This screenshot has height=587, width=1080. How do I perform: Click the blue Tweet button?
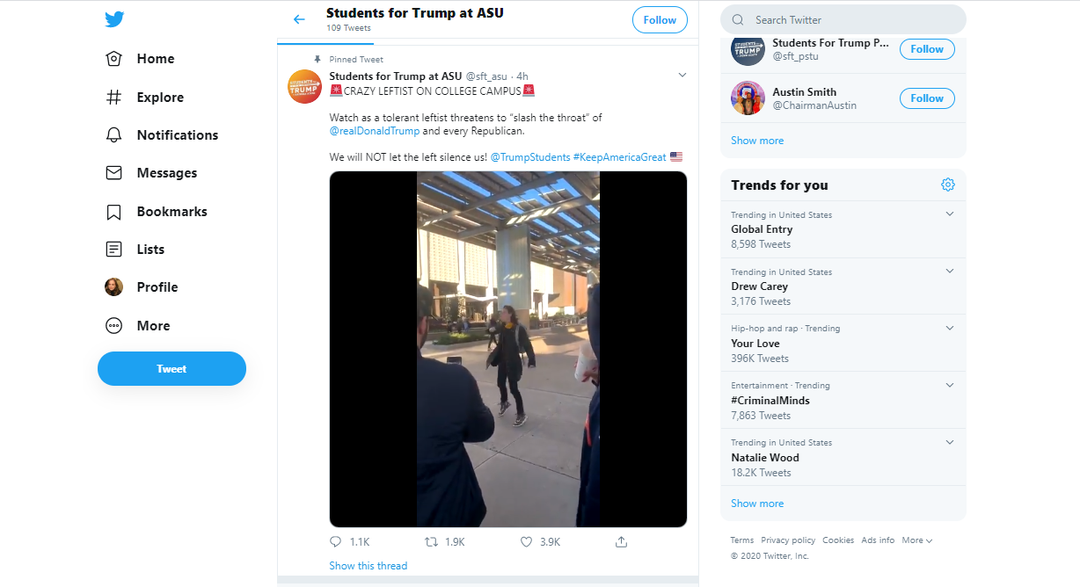click(172, 369)
